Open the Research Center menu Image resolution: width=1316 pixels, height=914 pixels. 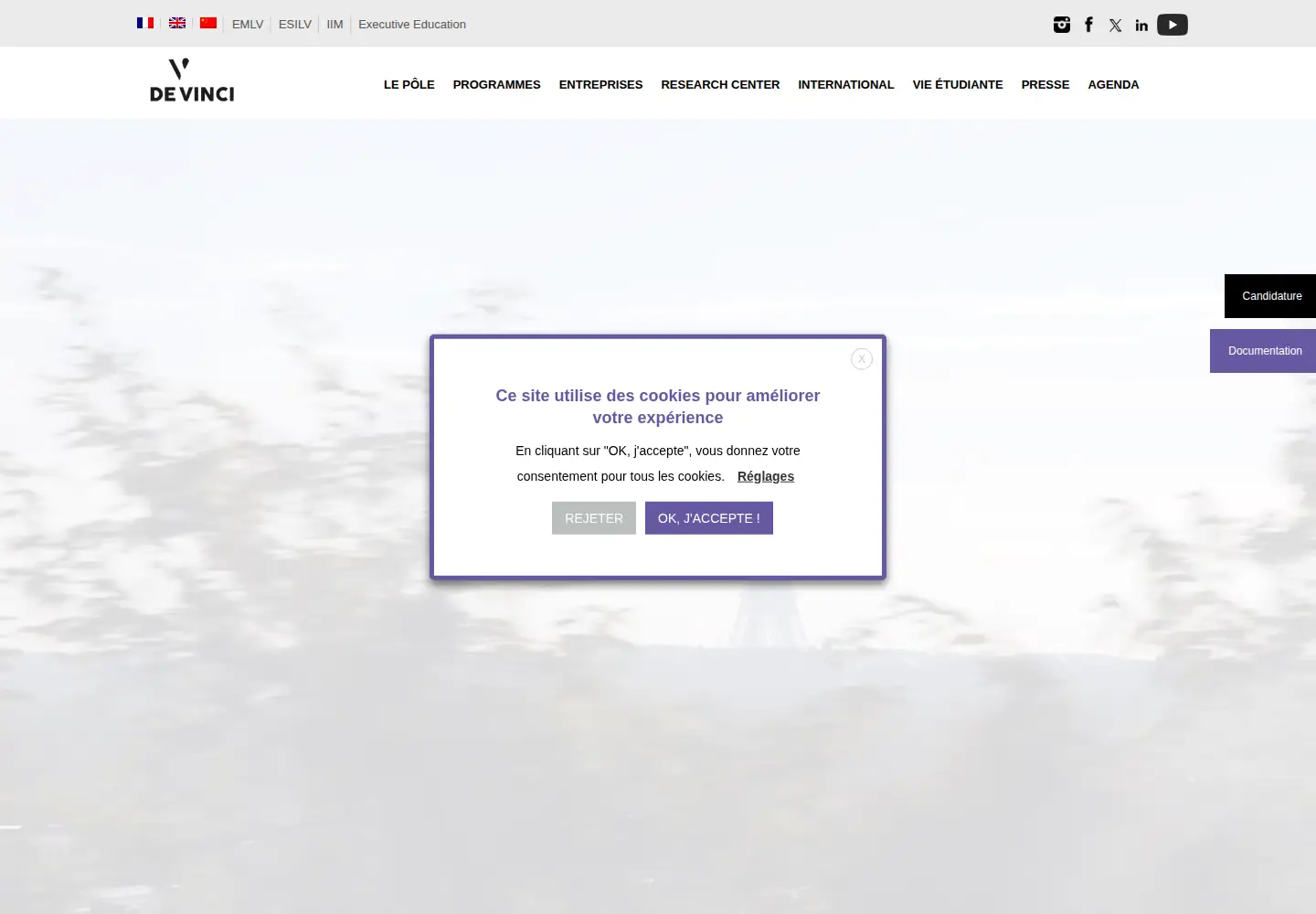720,84
